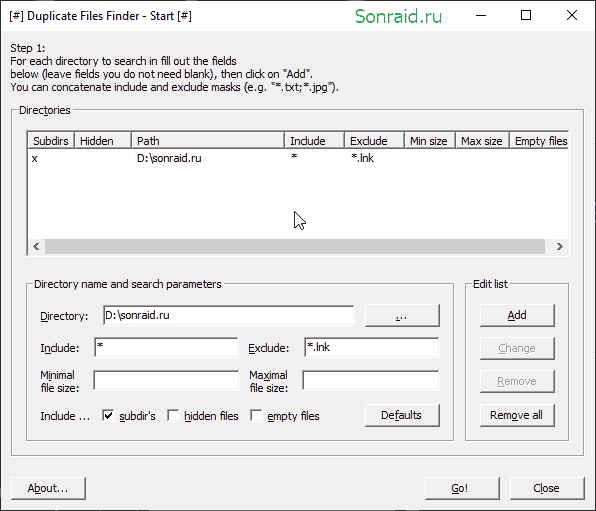
Task: Click the Hidden column header
Action: 103,141
